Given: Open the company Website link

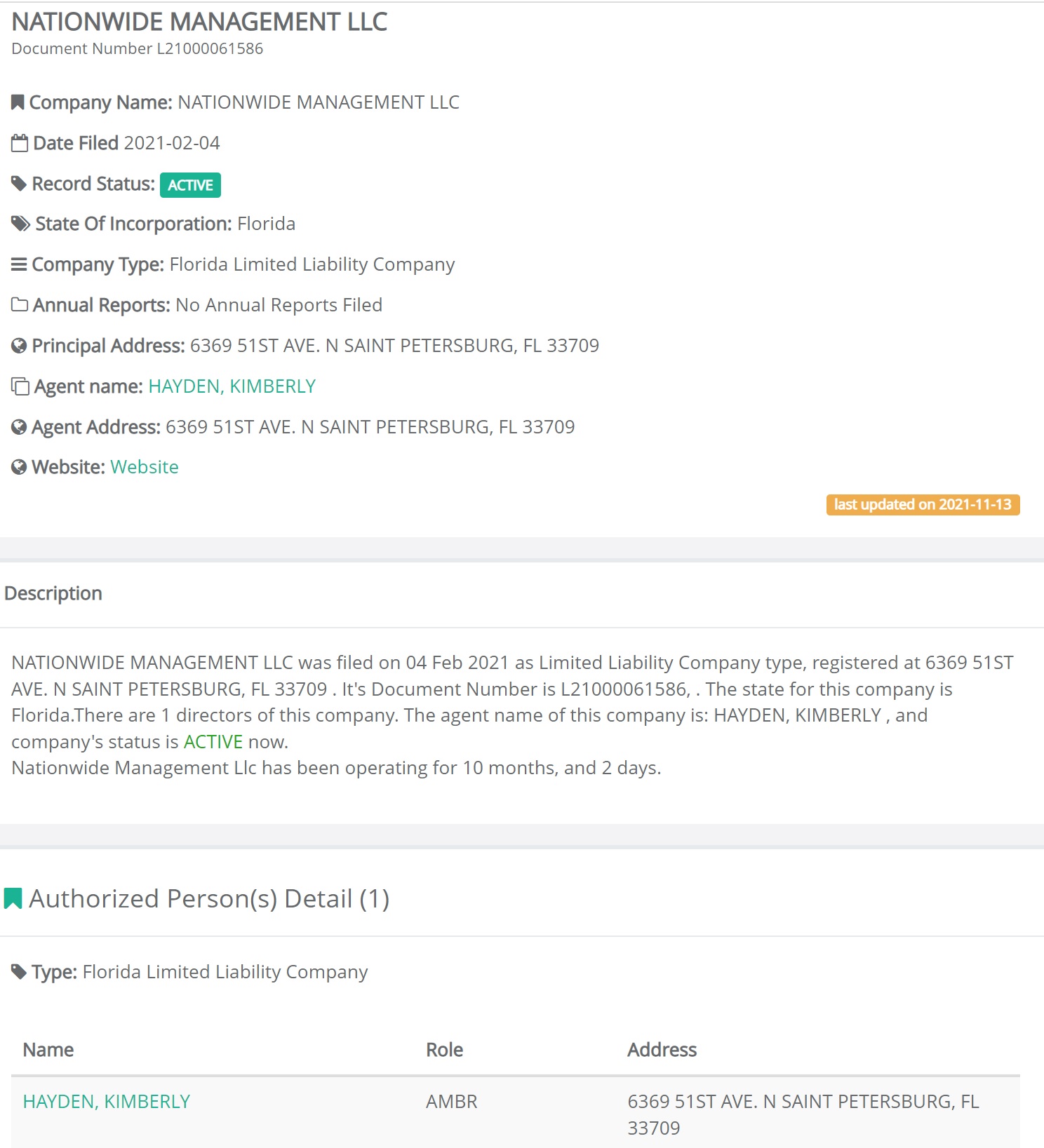Looking at the screenshot, I should pos(145,467).
